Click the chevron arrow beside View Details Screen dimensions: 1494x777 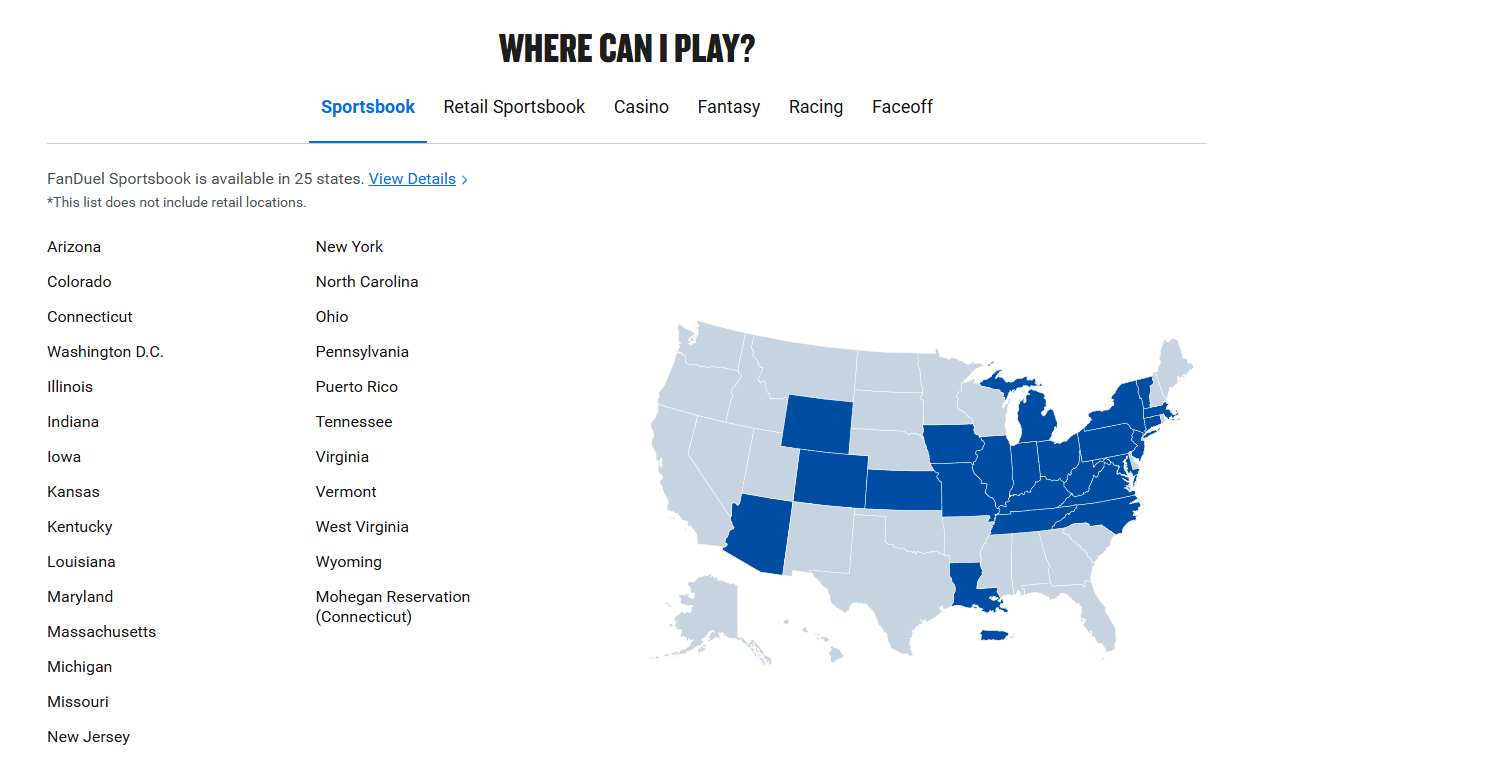pos(465,180)
